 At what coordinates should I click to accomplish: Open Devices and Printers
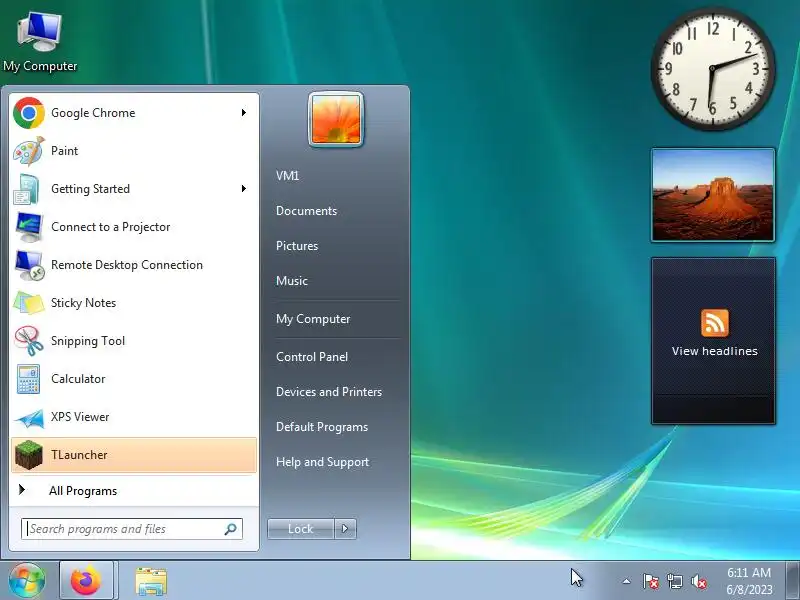tap(329, 392)
